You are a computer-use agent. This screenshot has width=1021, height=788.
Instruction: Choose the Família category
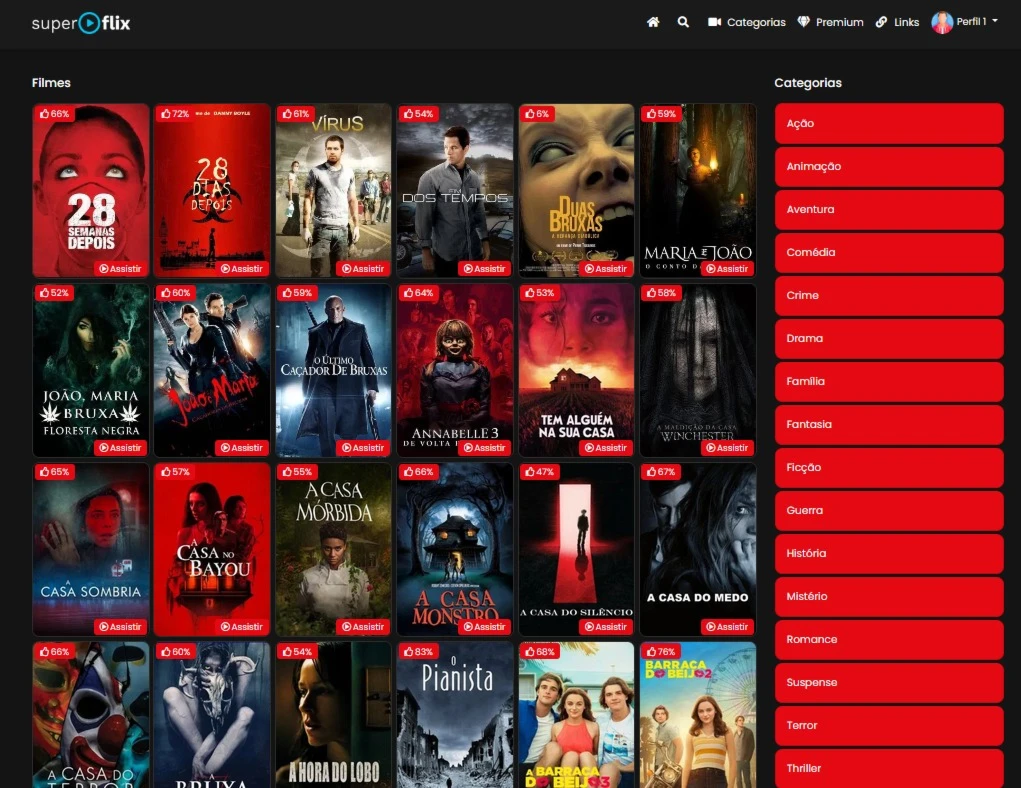point(889,381)
